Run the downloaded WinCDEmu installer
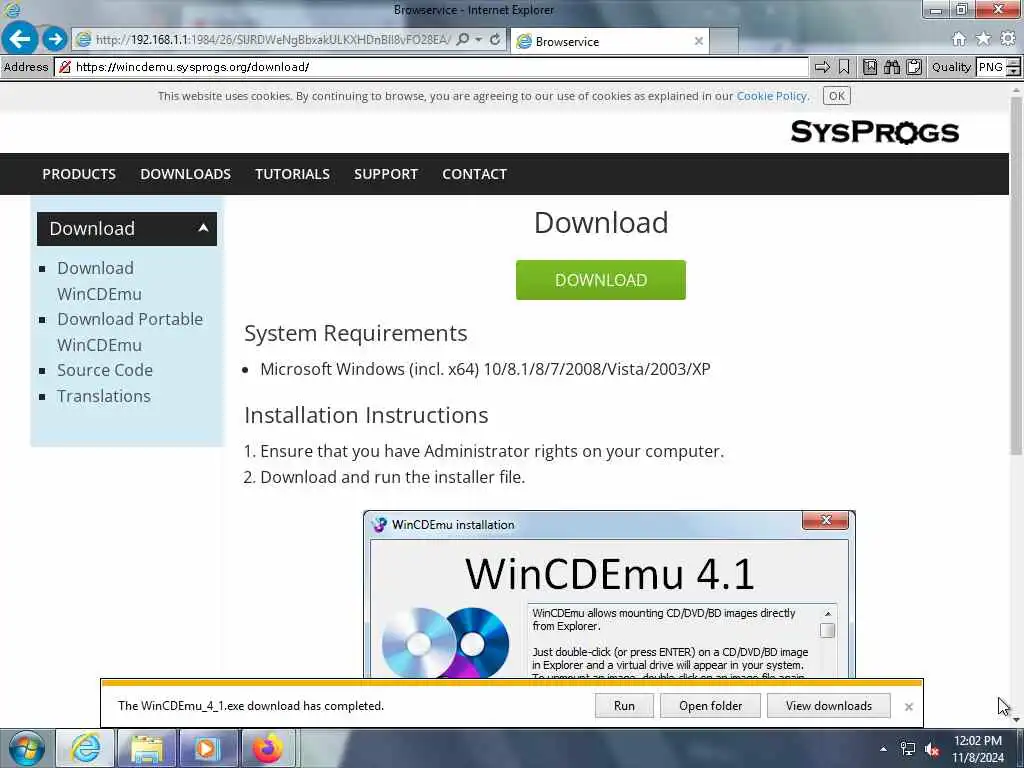Viewport: 1024px width, 768px height. tap(624, 706)
